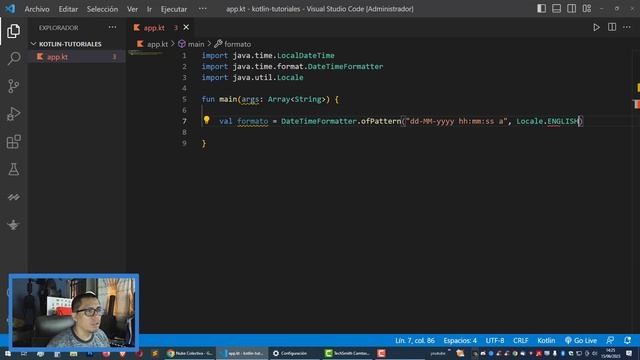The width and height of the screenshot is (640, 360).
Task: Expand the overflow menu ellipsis in menu bar
Action: coord(202,9)
